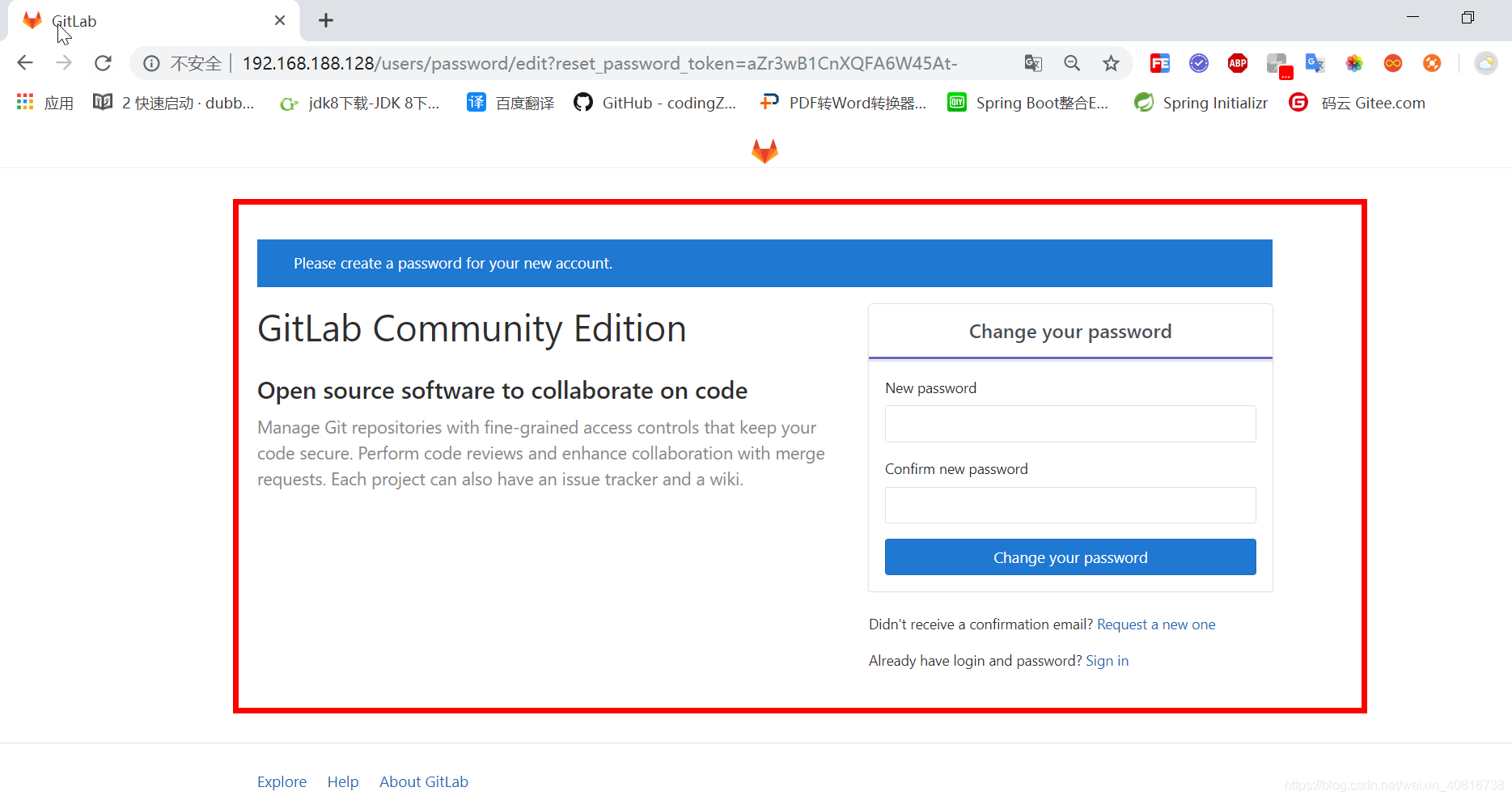The image size is (1512, 800).
Task: Click the address bar URL
Action: 599,63
